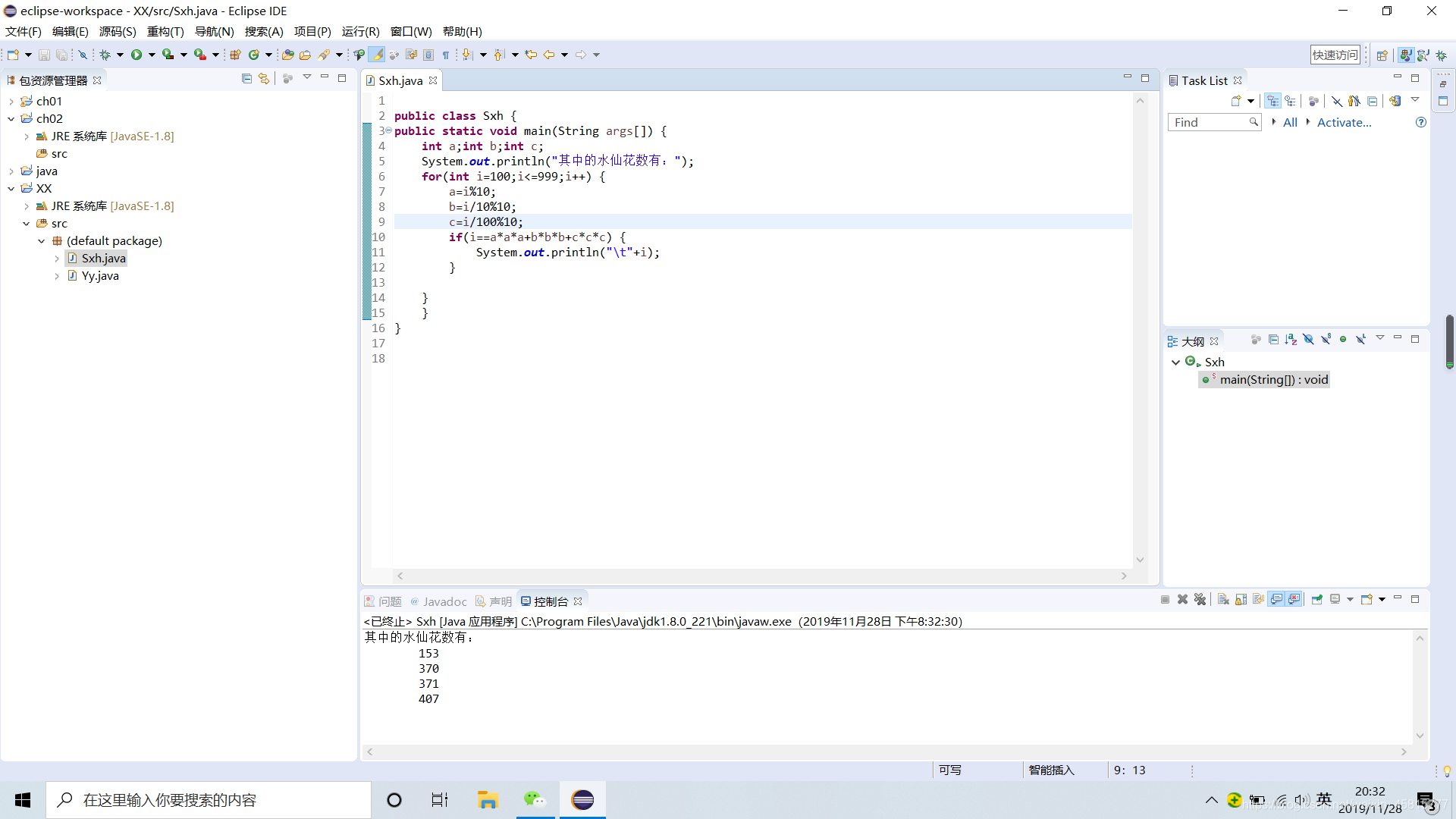Toggle Hide Completed Tasks in Task List
Viewport: 1456px width, 819px height.
(x=1337, y=101)
